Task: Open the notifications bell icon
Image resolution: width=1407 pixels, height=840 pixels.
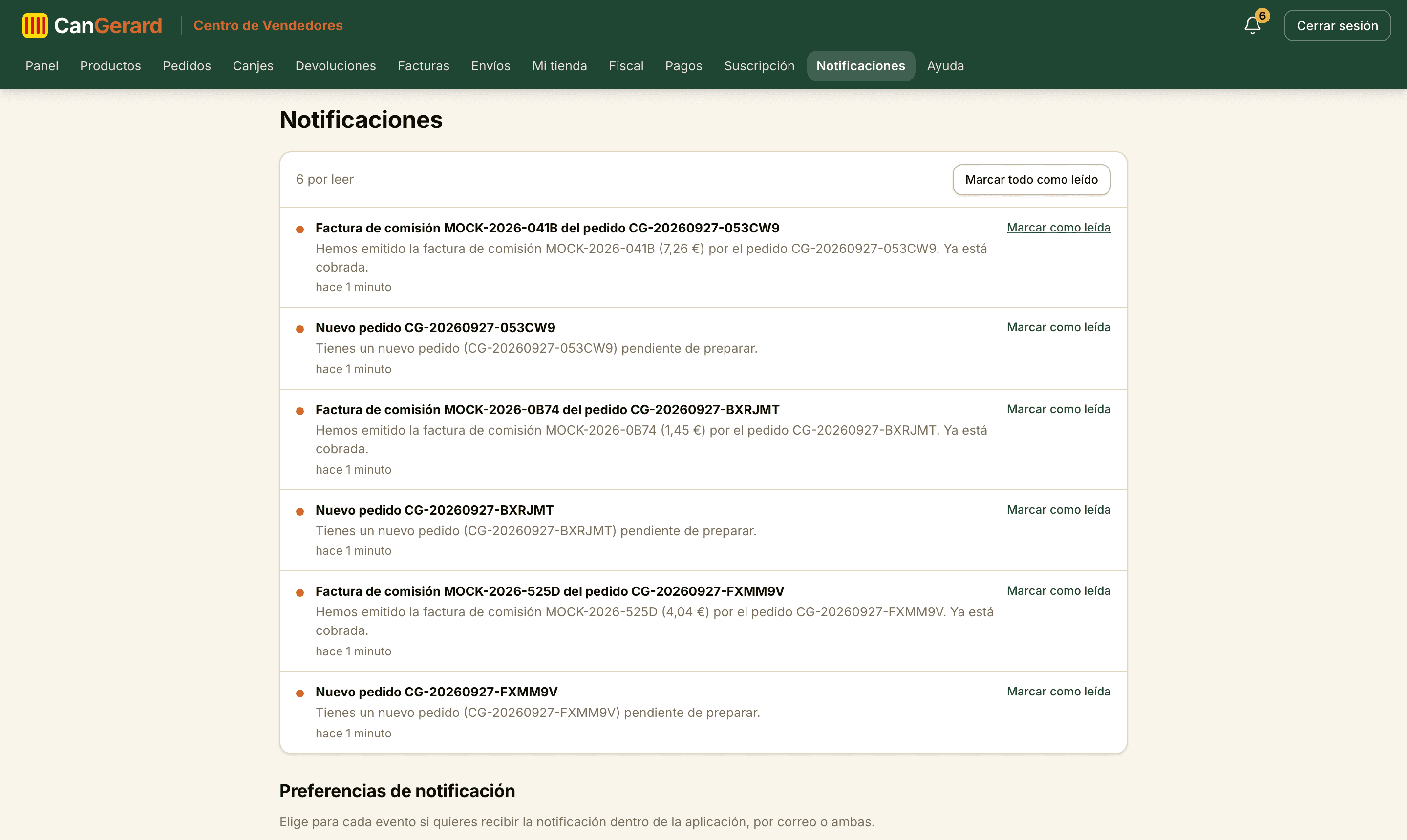Action: point(1252,25)
